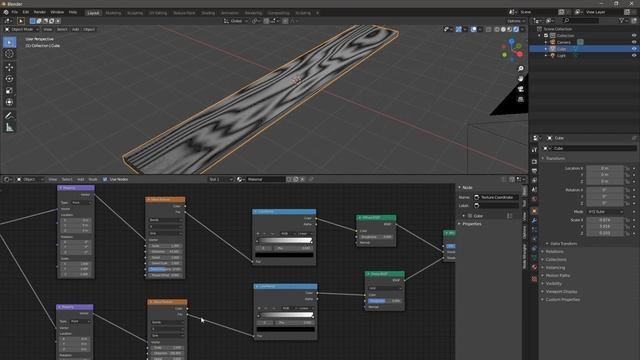This screenshot has width=640, height=360.
Task: Open the World properties tab
Action: tap(534, 199)
